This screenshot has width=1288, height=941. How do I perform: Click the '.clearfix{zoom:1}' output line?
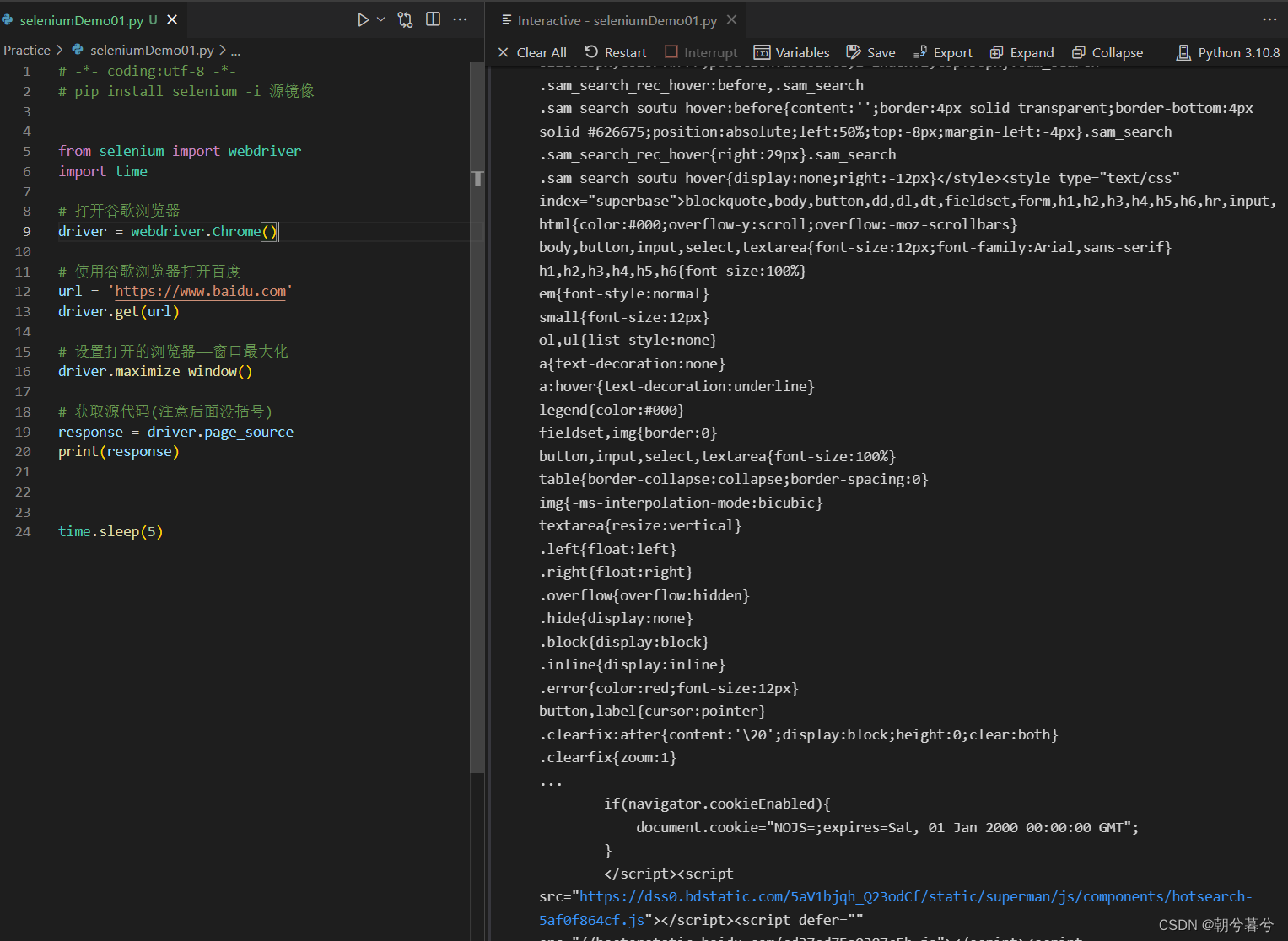(608, 757)
